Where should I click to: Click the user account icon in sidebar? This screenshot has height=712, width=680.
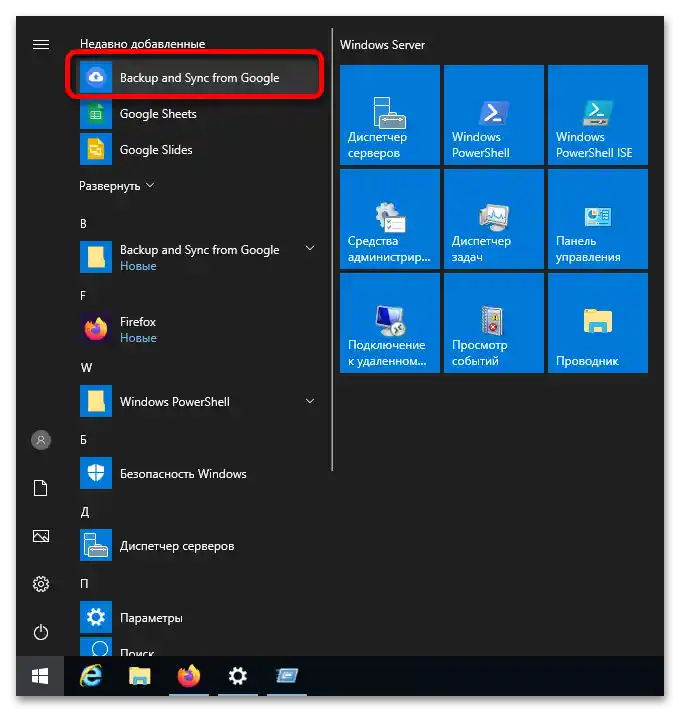tap(41, 440)
